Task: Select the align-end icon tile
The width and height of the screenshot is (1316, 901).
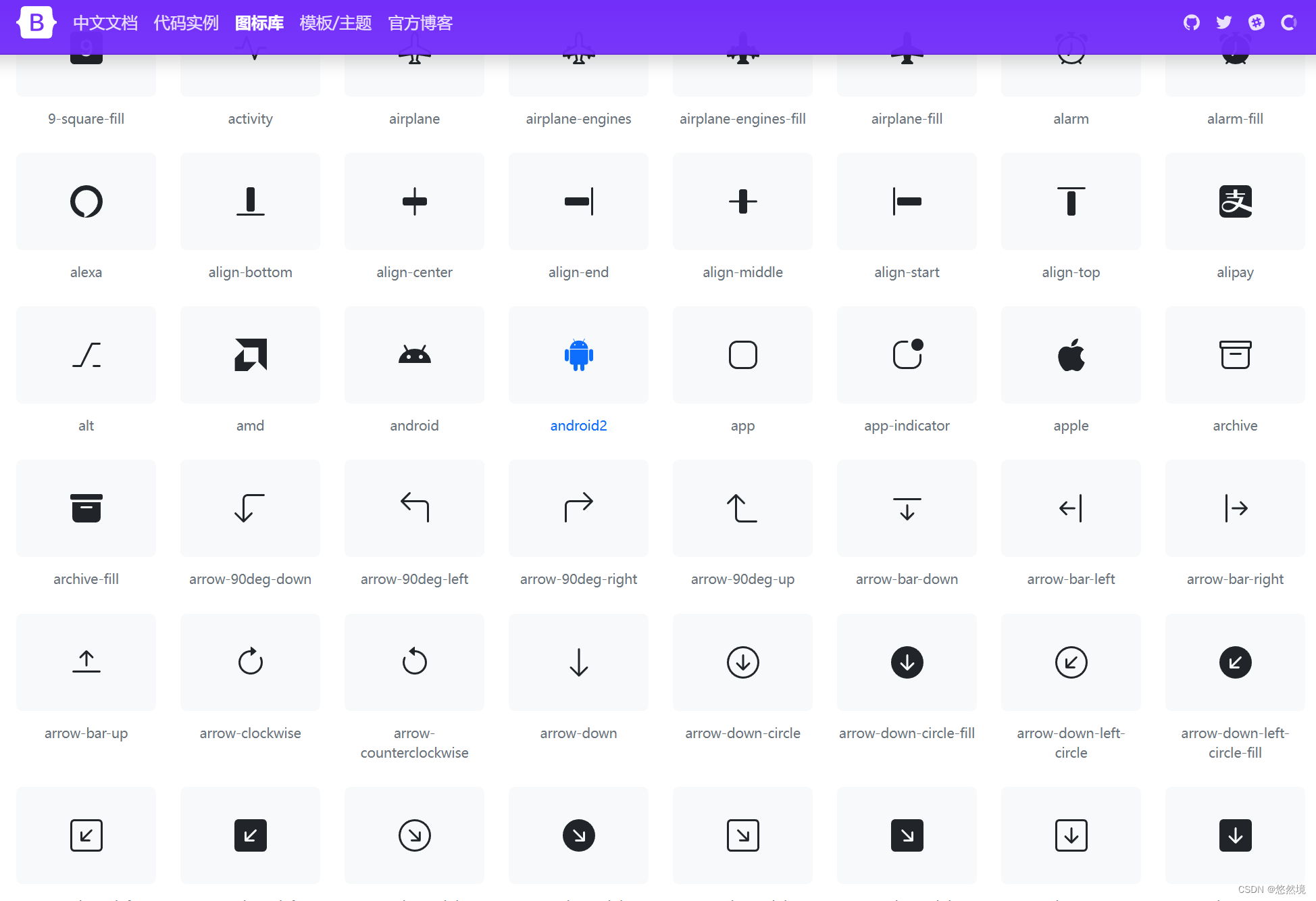Action: tap(578, 201)
